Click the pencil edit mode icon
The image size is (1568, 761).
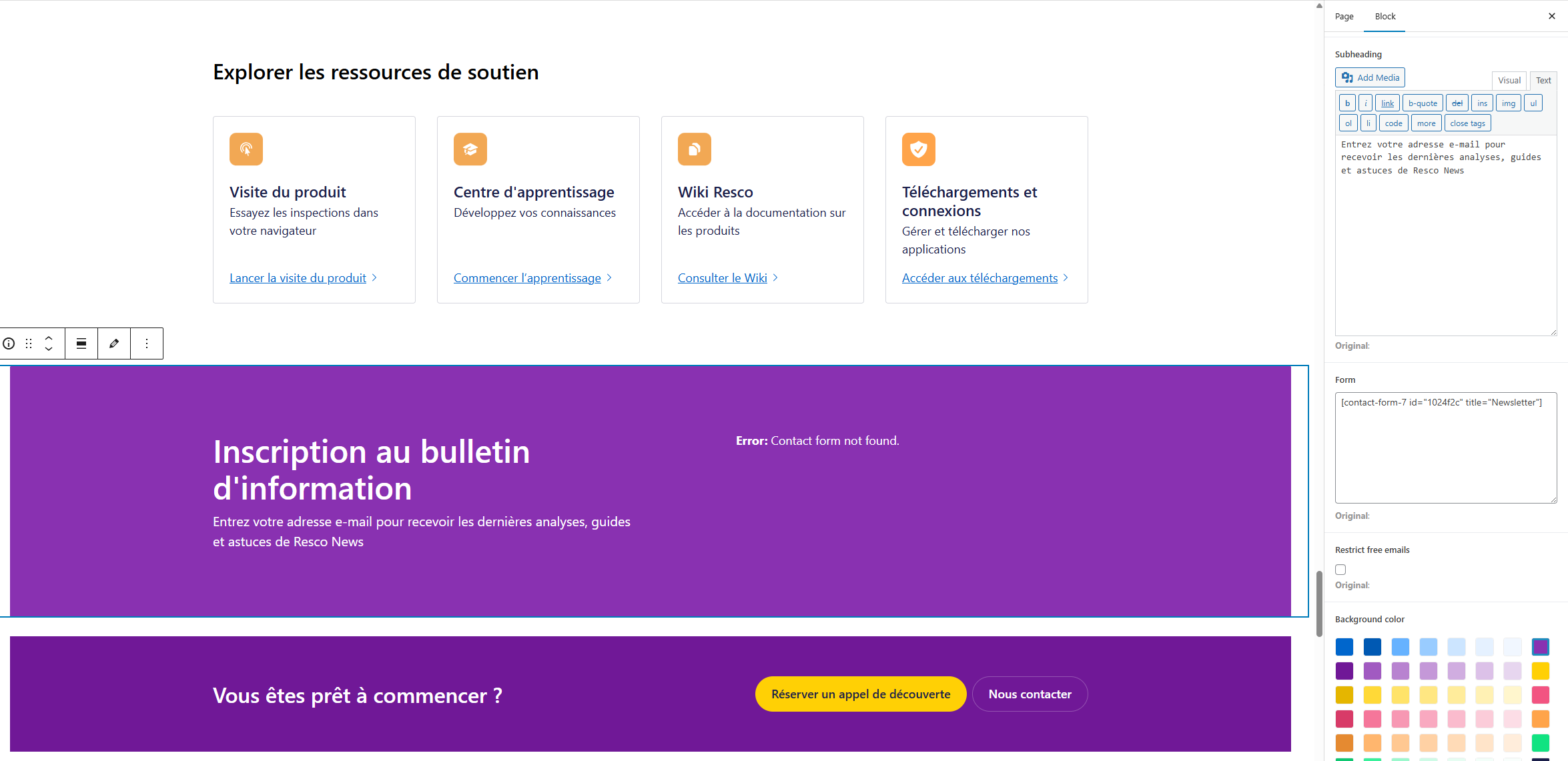[x=114, y=343]
